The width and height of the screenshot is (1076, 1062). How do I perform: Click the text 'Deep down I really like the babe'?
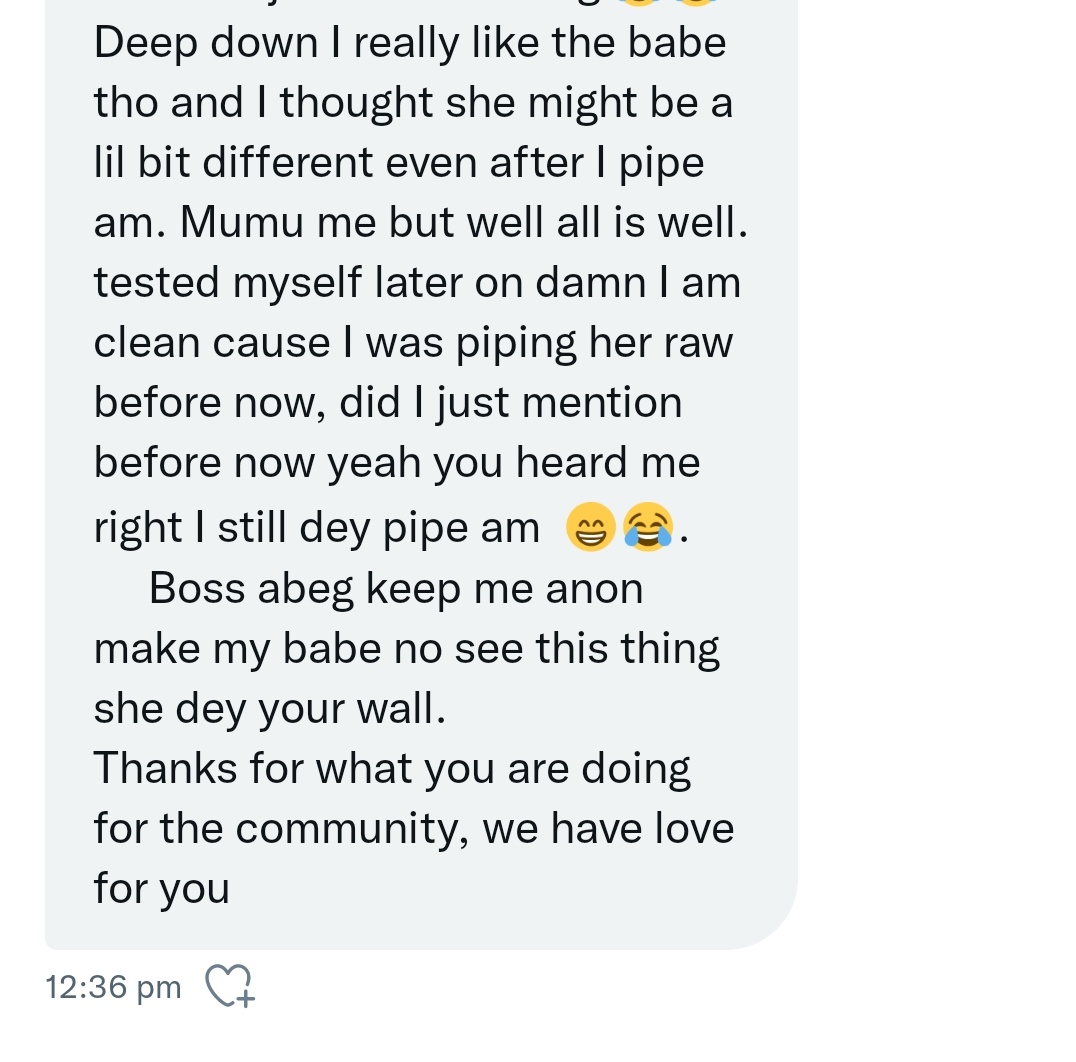coord(410,43)
